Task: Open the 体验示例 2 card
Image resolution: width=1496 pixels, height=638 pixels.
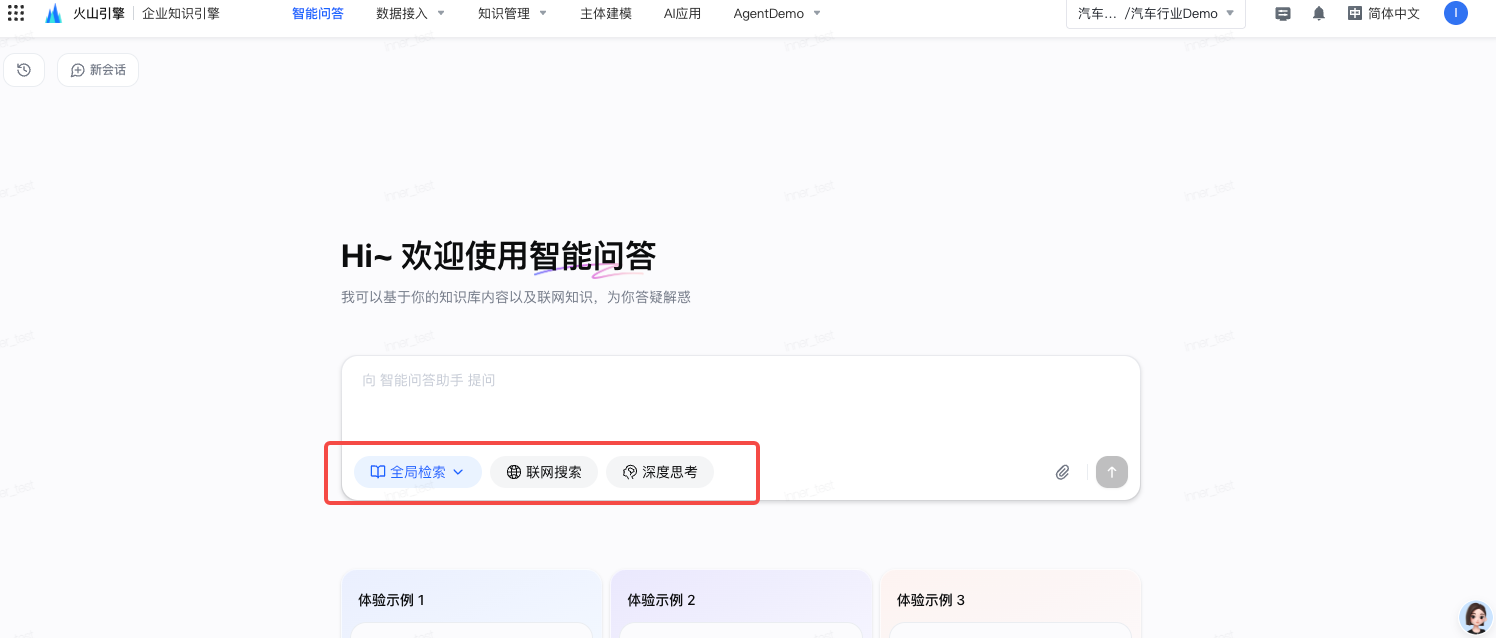Action: coord(741,604)
